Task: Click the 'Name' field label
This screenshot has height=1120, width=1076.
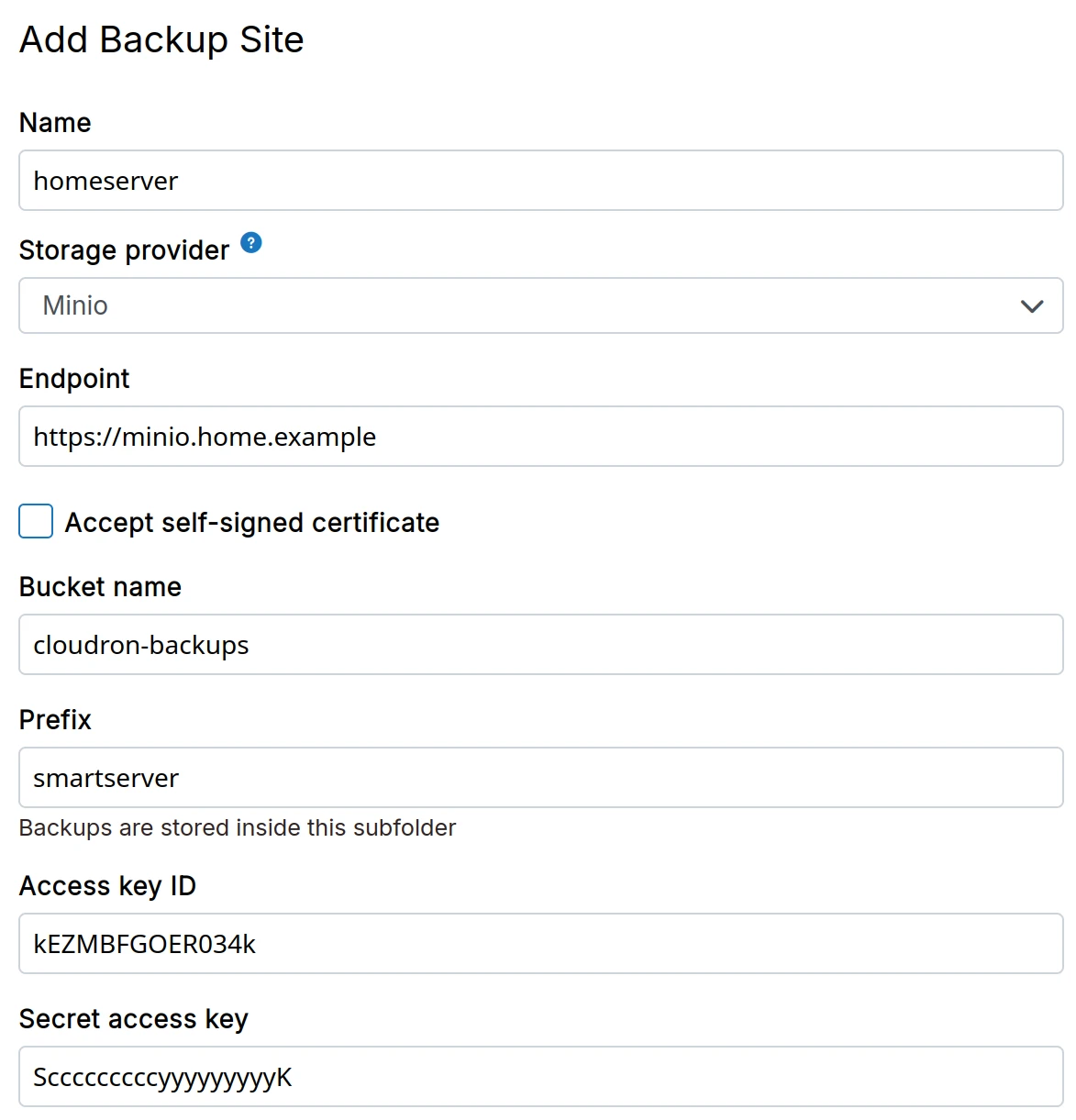Action: (55, 123)
